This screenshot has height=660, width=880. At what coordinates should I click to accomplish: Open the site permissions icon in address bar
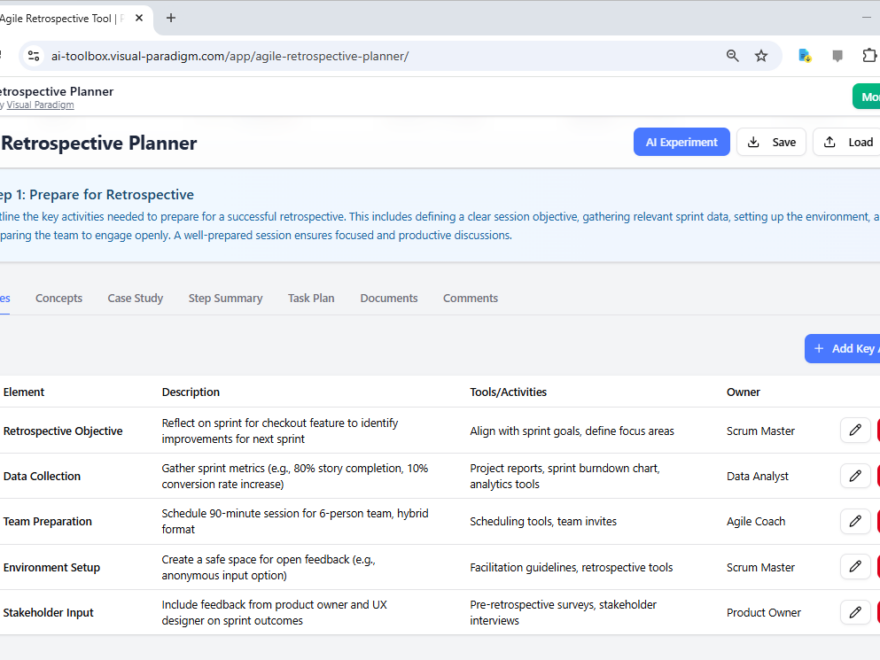(33, 56)
